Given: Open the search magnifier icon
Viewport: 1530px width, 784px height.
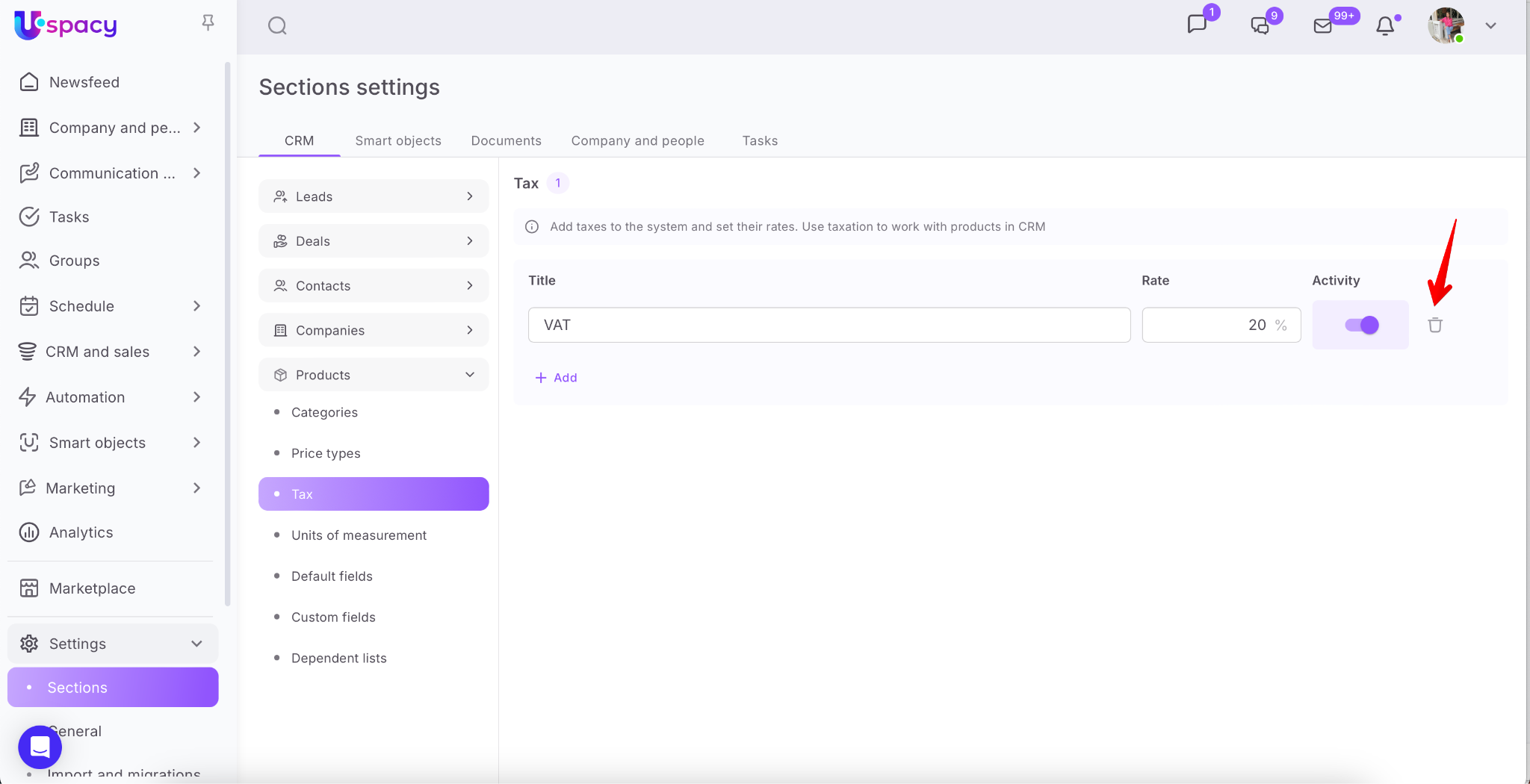Looking at the screenshot, I should click(277, 26).
